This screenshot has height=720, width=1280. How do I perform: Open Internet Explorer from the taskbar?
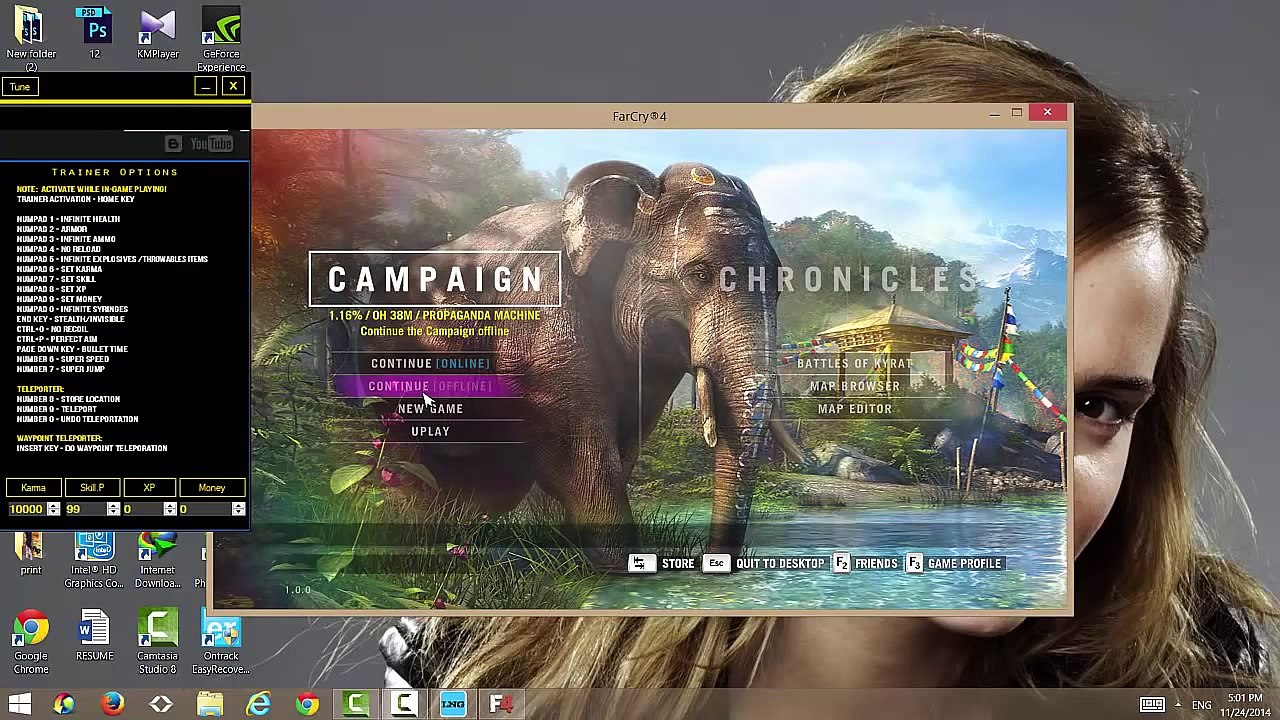point(259,704)
